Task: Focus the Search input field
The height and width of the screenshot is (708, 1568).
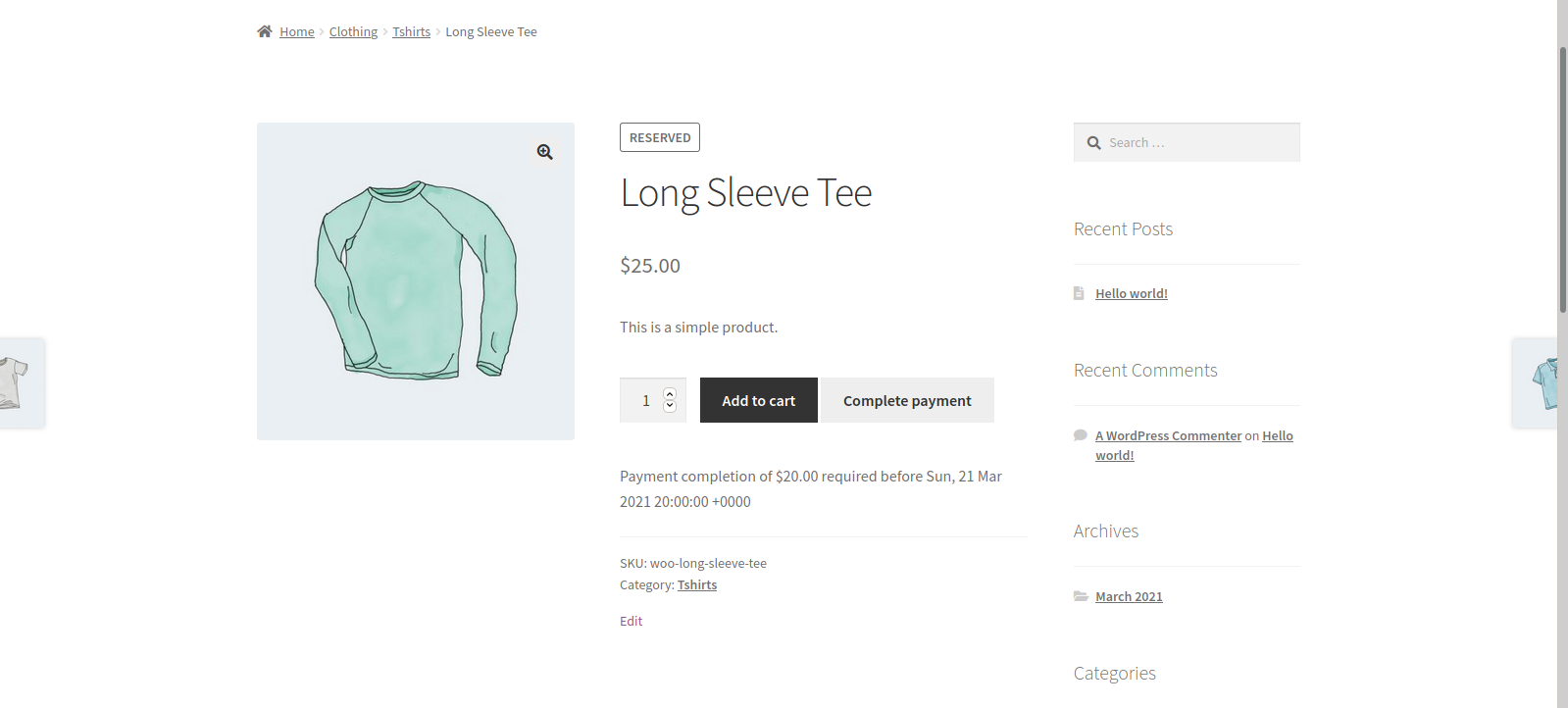Action: click(1196, 143)
